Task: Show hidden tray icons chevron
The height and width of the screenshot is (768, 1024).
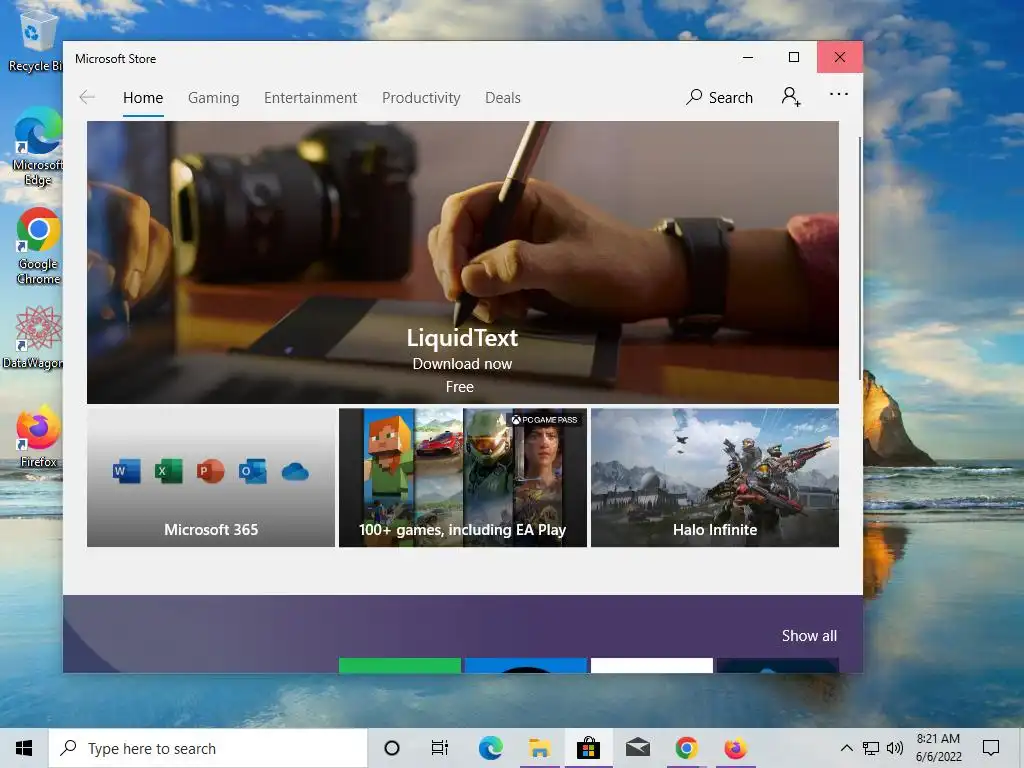Action: point(846,748)
